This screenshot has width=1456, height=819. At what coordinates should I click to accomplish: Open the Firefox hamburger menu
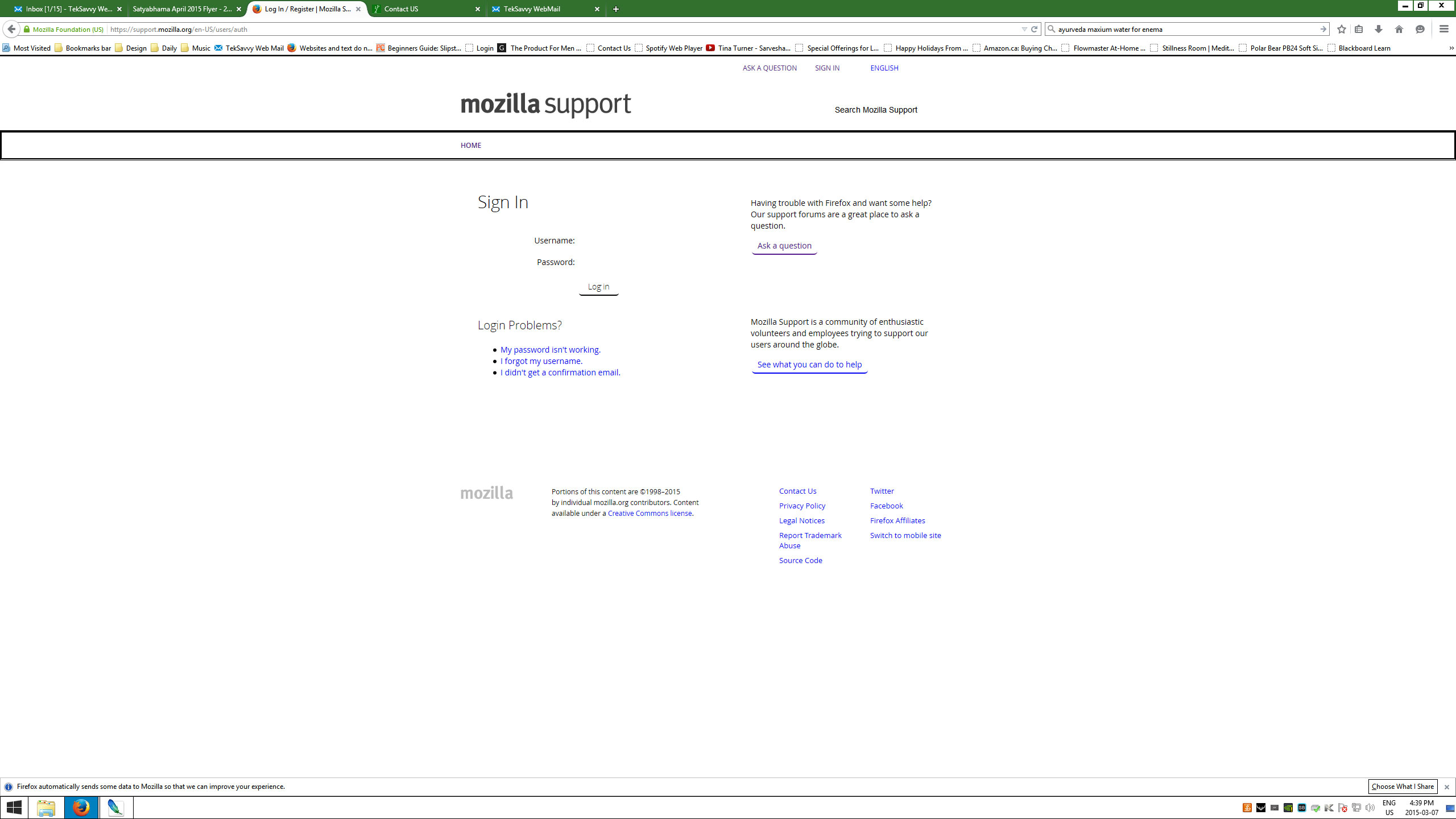(1443, 29)
